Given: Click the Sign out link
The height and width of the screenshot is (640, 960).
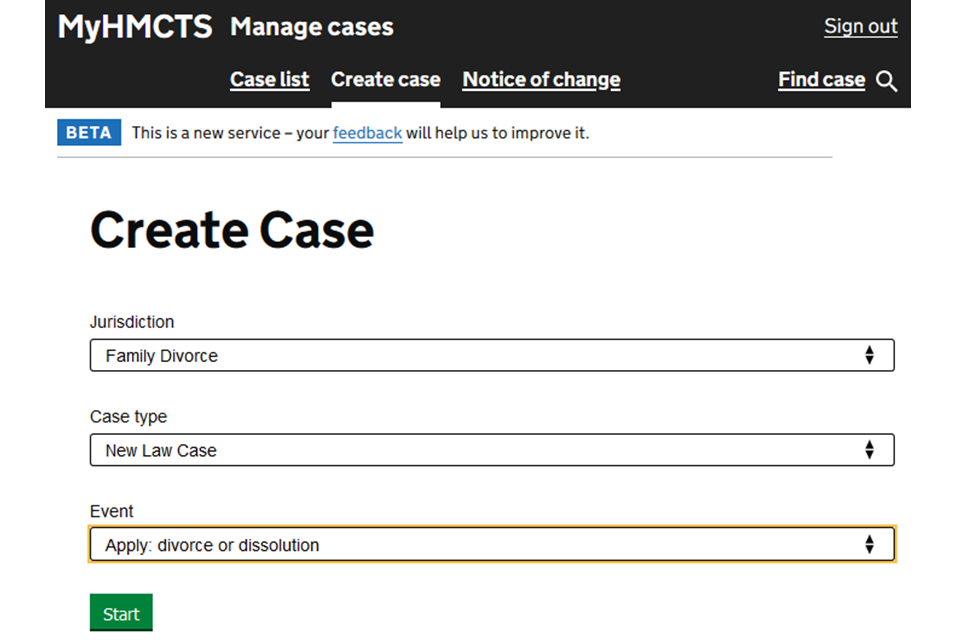Looking at the screenshot, I should (x=860, y=27).
